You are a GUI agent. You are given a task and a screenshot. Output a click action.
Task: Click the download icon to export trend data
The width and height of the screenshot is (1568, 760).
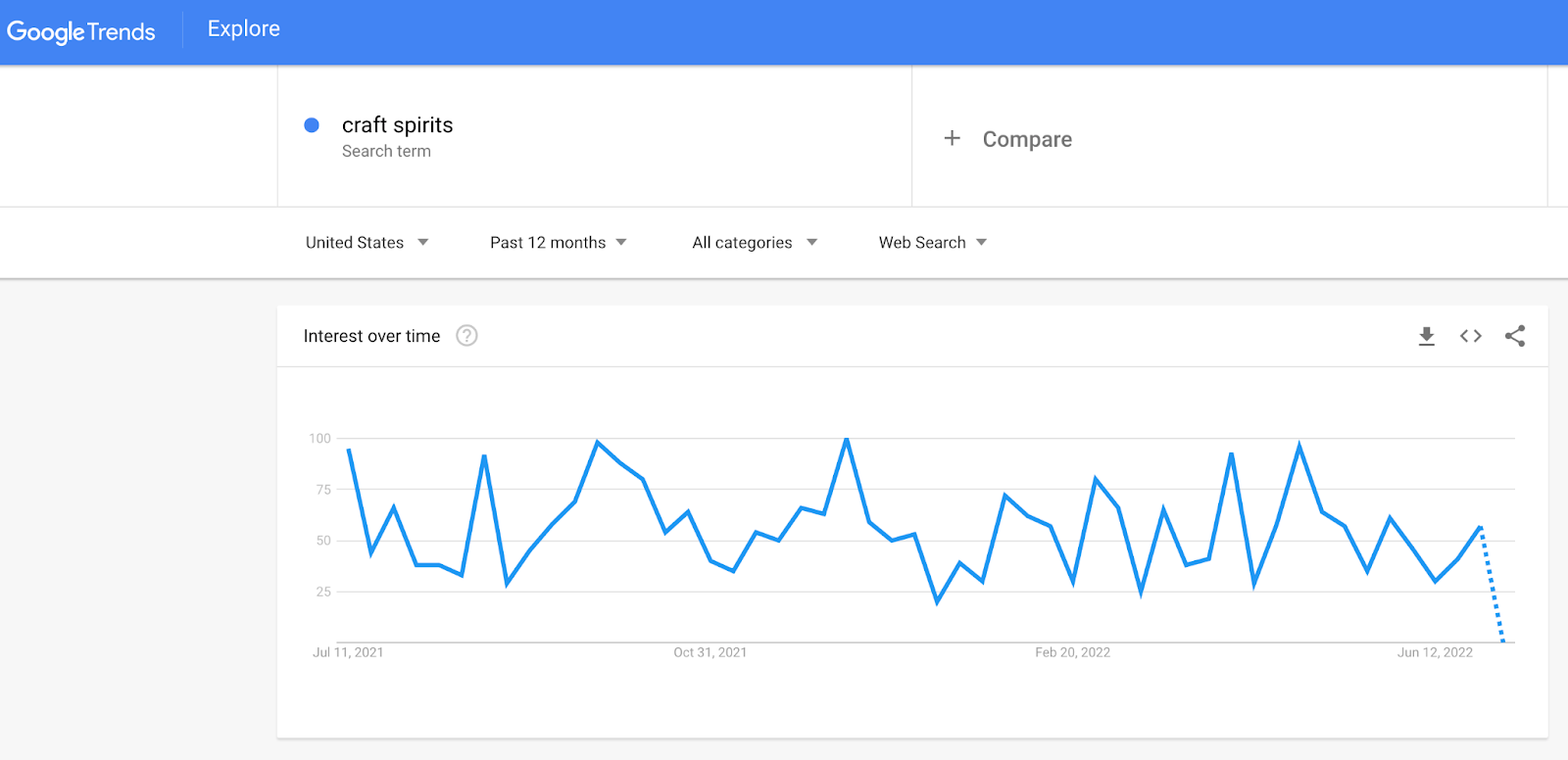point(1427,336)
